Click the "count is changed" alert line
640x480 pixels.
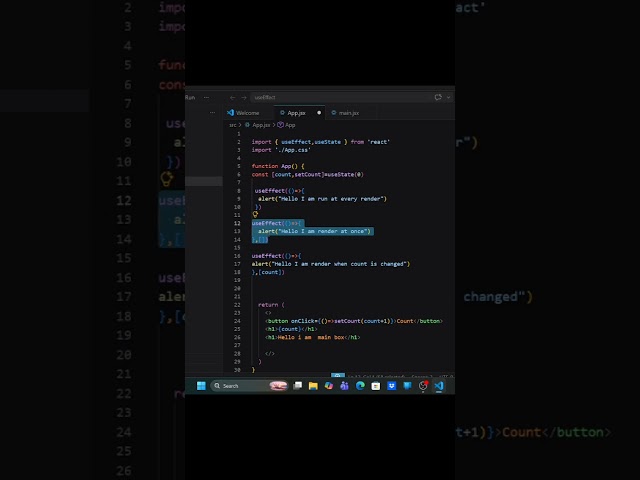tap(331, 264)
